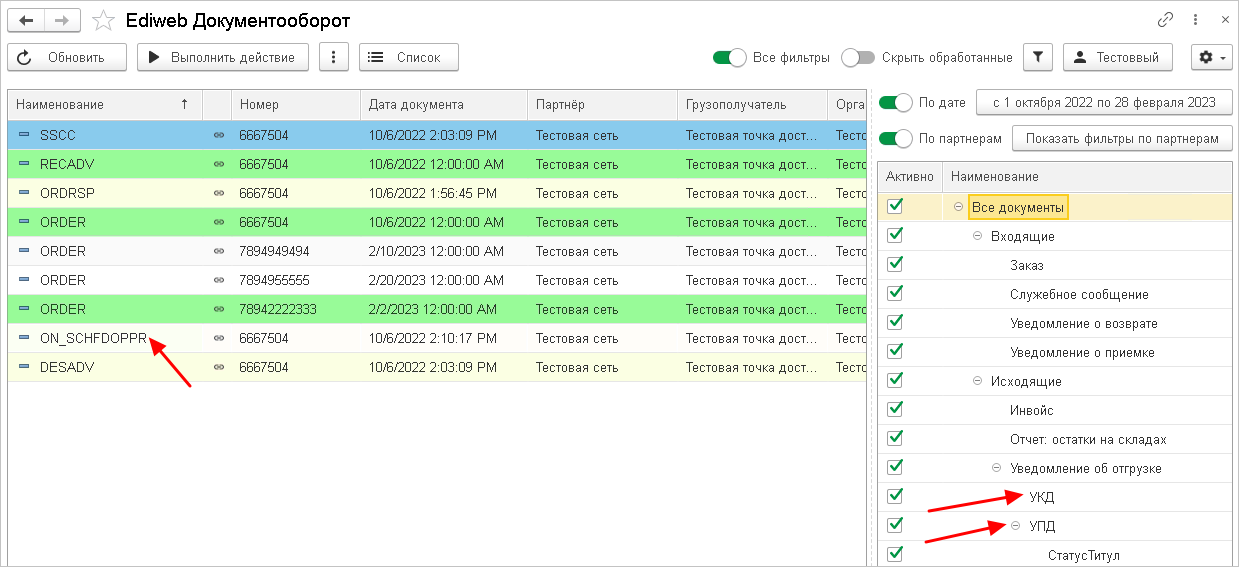The image size is (1239, 567).
Task: Click the link icon in DESADV row
Action: coord(219,368)
